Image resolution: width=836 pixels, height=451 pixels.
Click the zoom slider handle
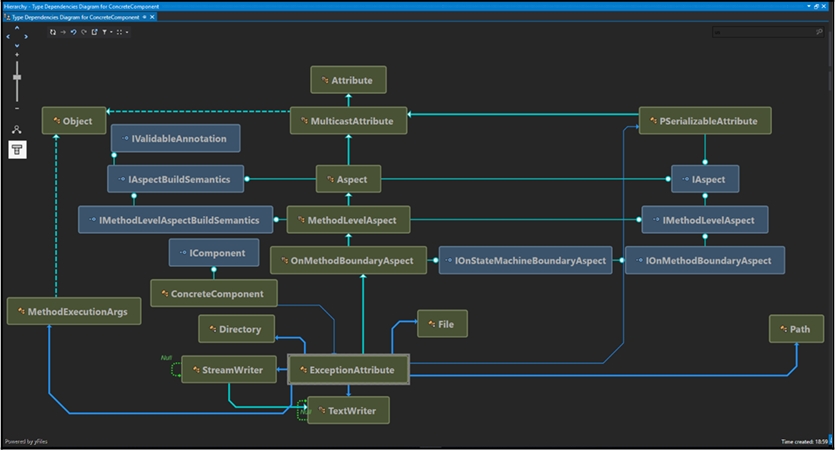pyautogui.click(x=16, y=76)
